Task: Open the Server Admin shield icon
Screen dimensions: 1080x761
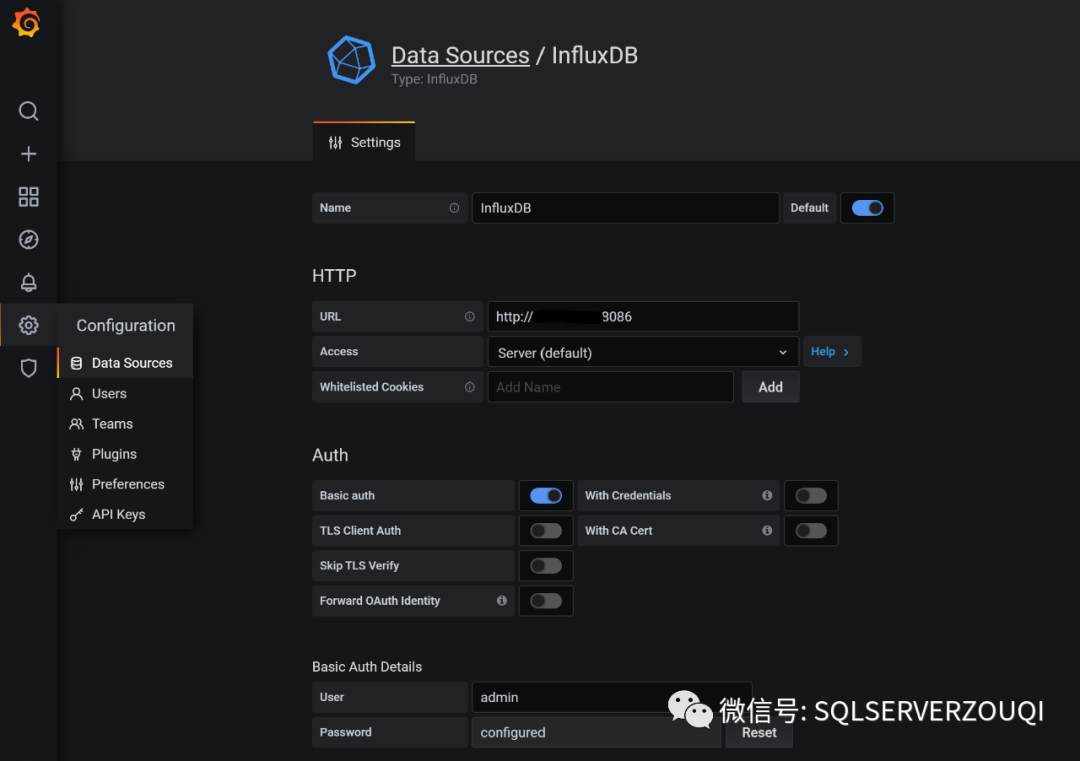Action: point(29,368)
